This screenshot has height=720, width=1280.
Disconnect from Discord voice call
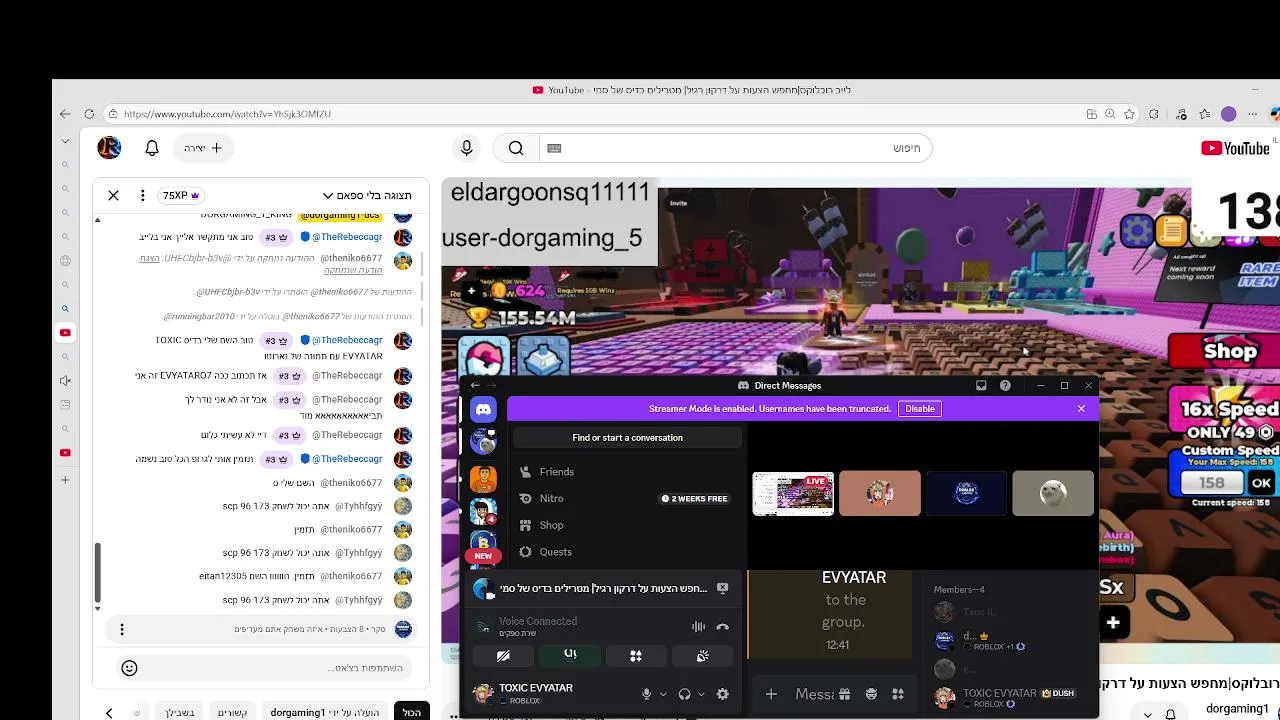[x=722, y=627]
